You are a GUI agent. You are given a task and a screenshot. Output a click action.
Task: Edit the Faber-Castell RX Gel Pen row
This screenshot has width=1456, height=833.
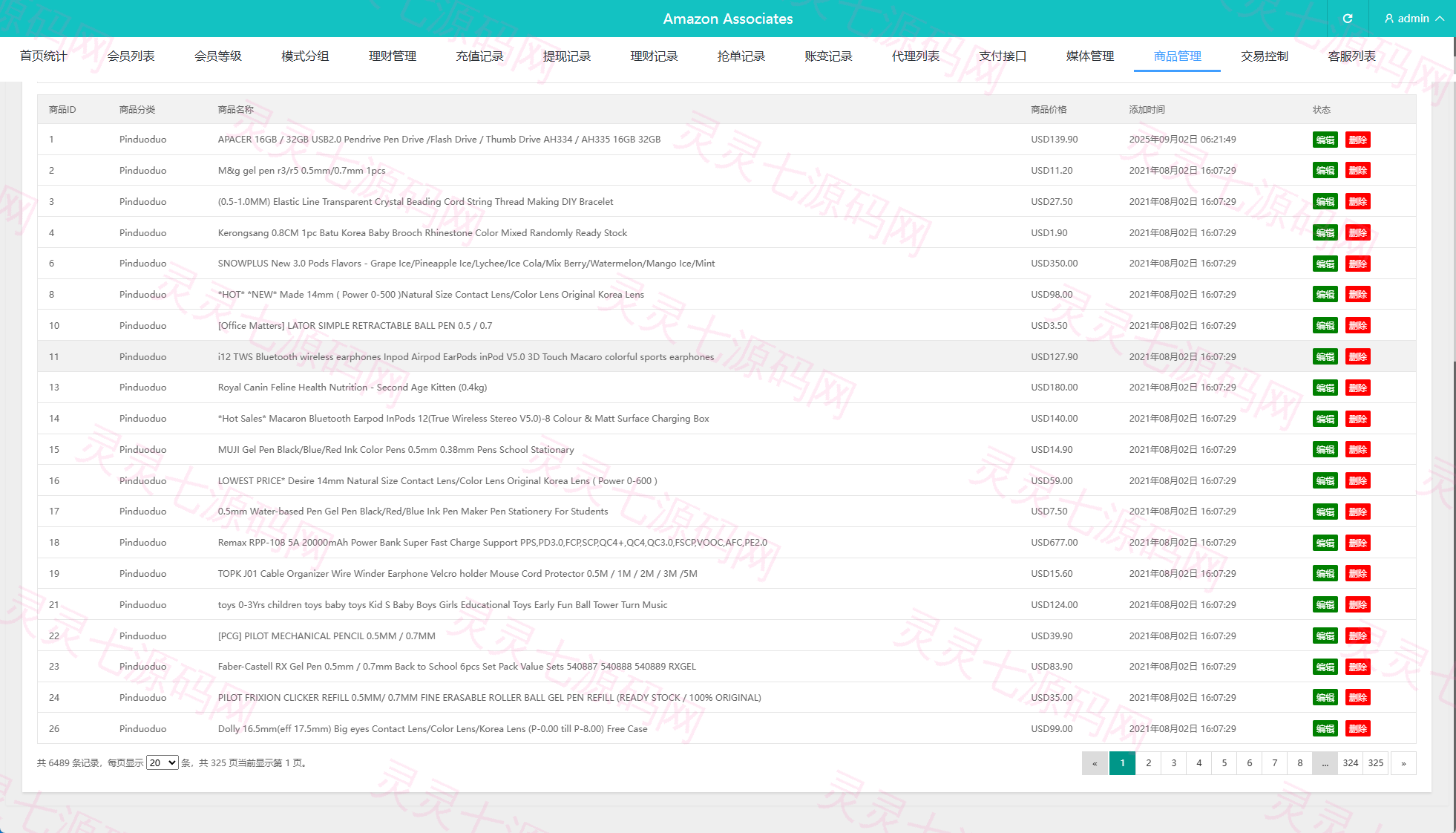(x=1325, y=667)
